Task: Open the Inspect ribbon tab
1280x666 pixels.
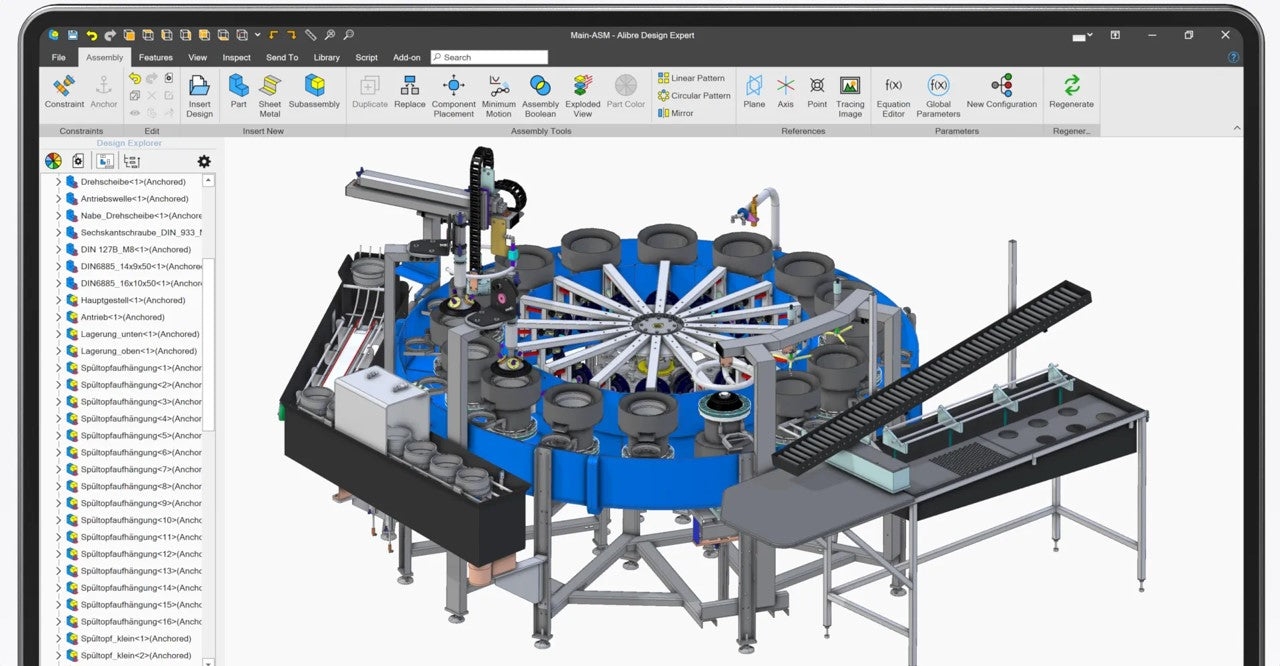Action: coord(237,58)
